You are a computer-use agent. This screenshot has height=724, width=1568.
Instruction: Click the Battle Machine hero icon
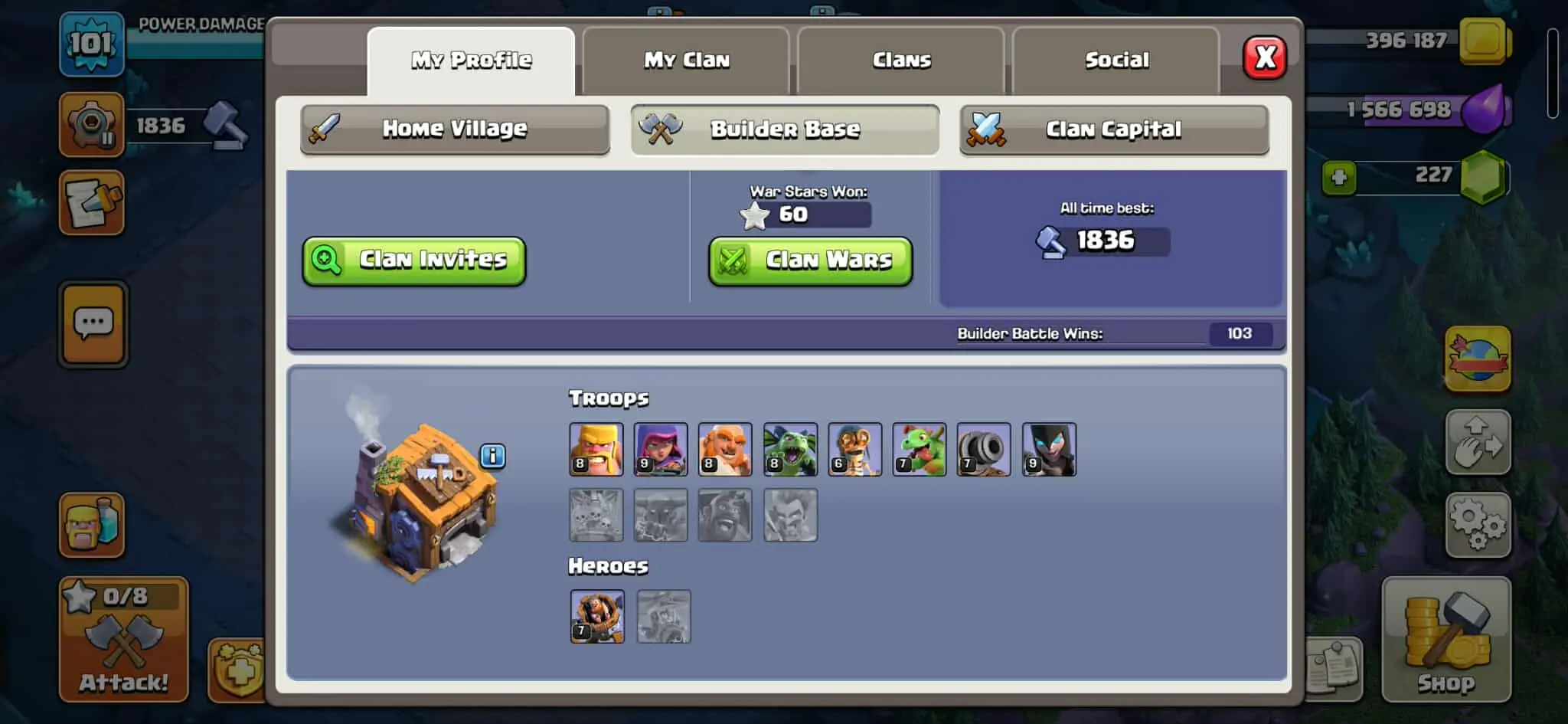point(597,616)
